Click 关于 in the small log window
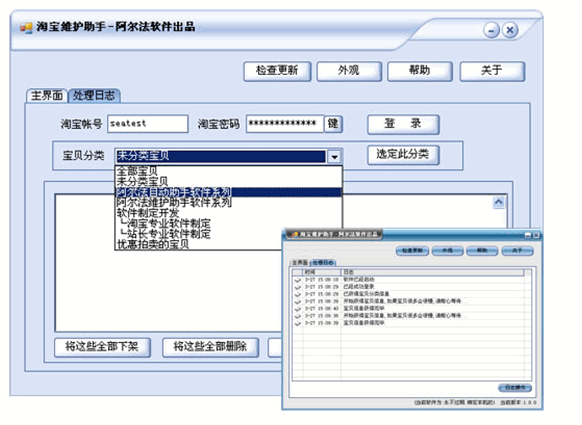582x425 pixels. [x=517, y=251]
